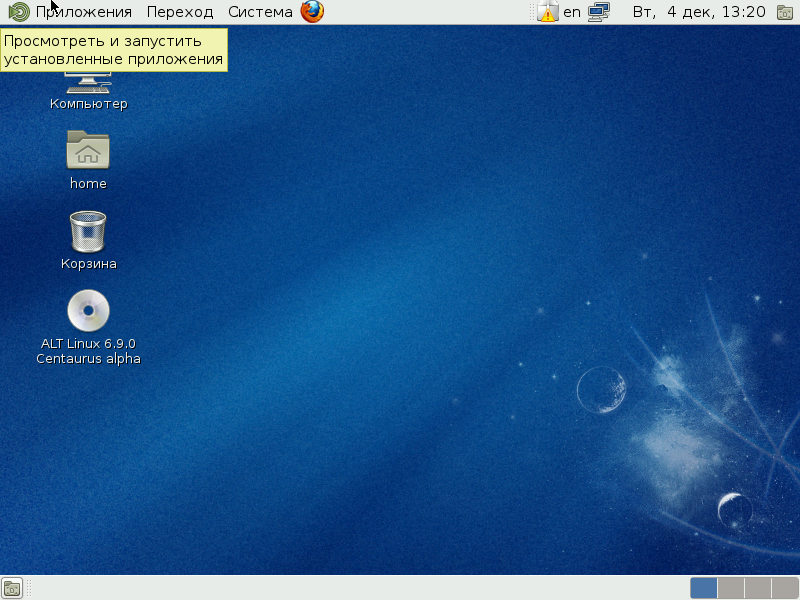
Task: Click the update warning tray icon
Action: click(x=547, y=12)
